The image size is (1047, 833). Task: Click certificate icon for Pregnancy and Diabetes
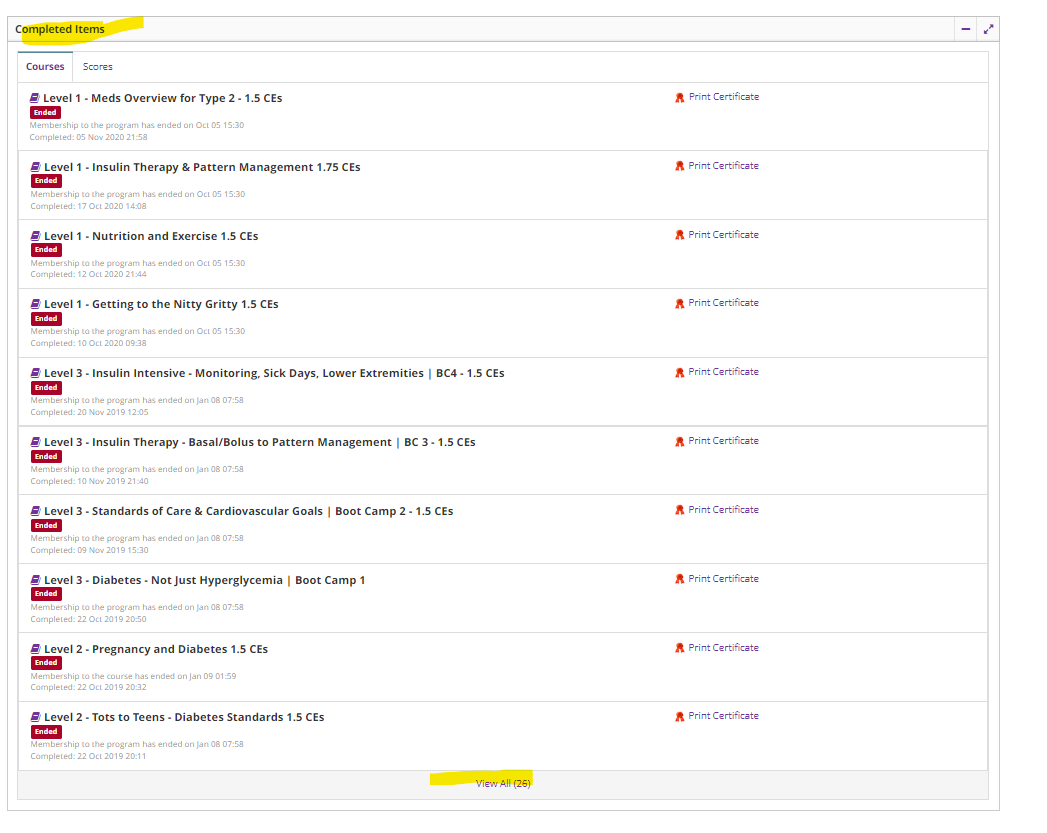(680, 649)
